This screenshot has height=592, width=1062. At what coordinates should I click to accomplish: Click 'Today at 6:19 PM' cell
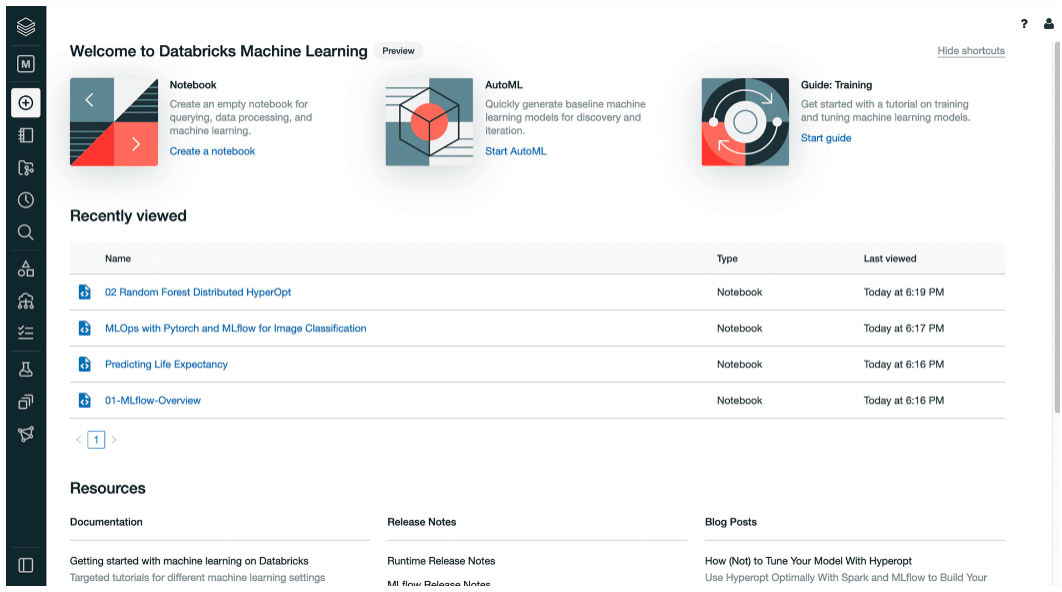pyautogui.click(x=904, y=292)
